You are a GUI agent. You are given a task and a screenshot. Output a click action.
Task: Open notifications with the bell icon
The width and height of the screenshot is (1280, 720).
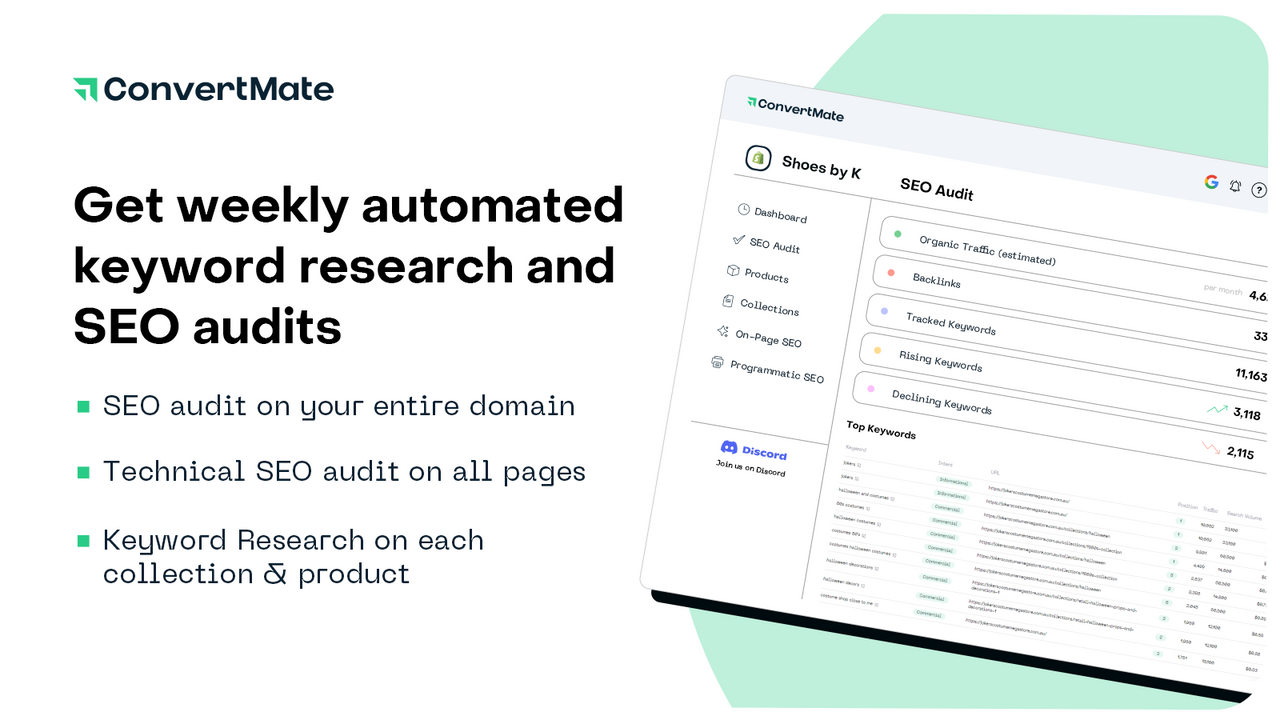coord(1235,186)
